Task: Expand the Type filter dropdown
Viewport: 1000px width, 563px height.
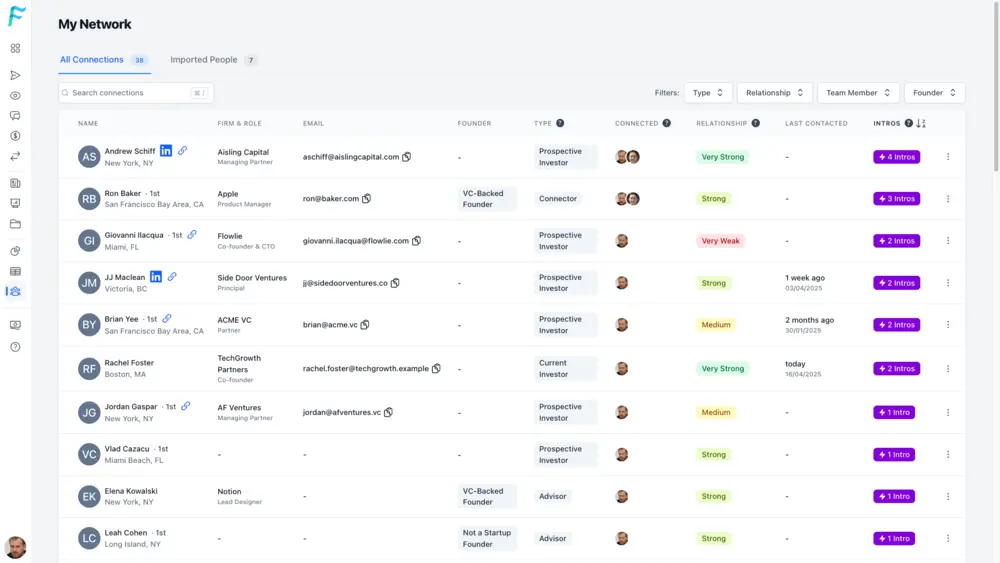Action: [708, 93]
